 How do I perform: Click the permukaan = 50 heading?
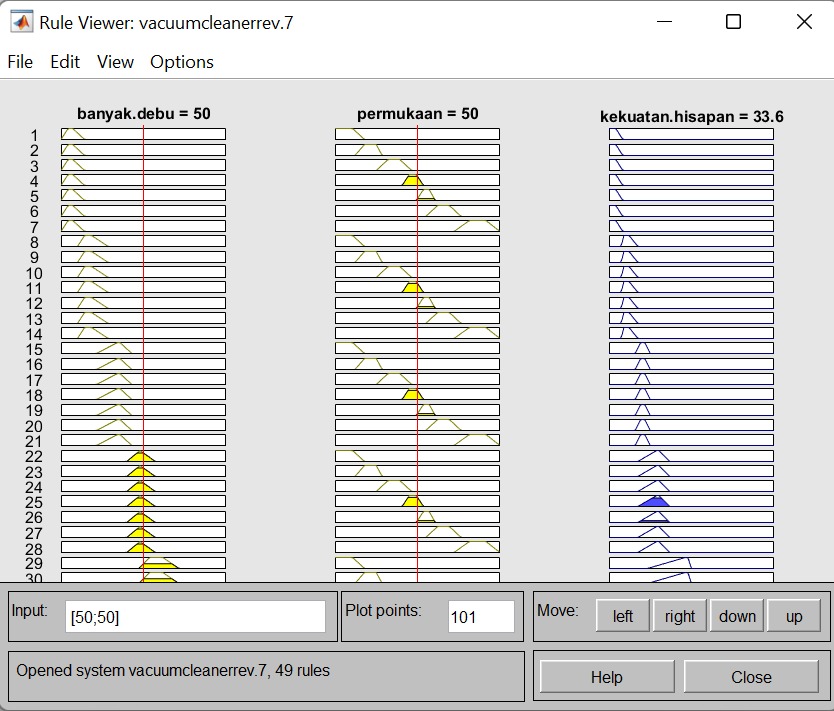[x=418, y=113]
